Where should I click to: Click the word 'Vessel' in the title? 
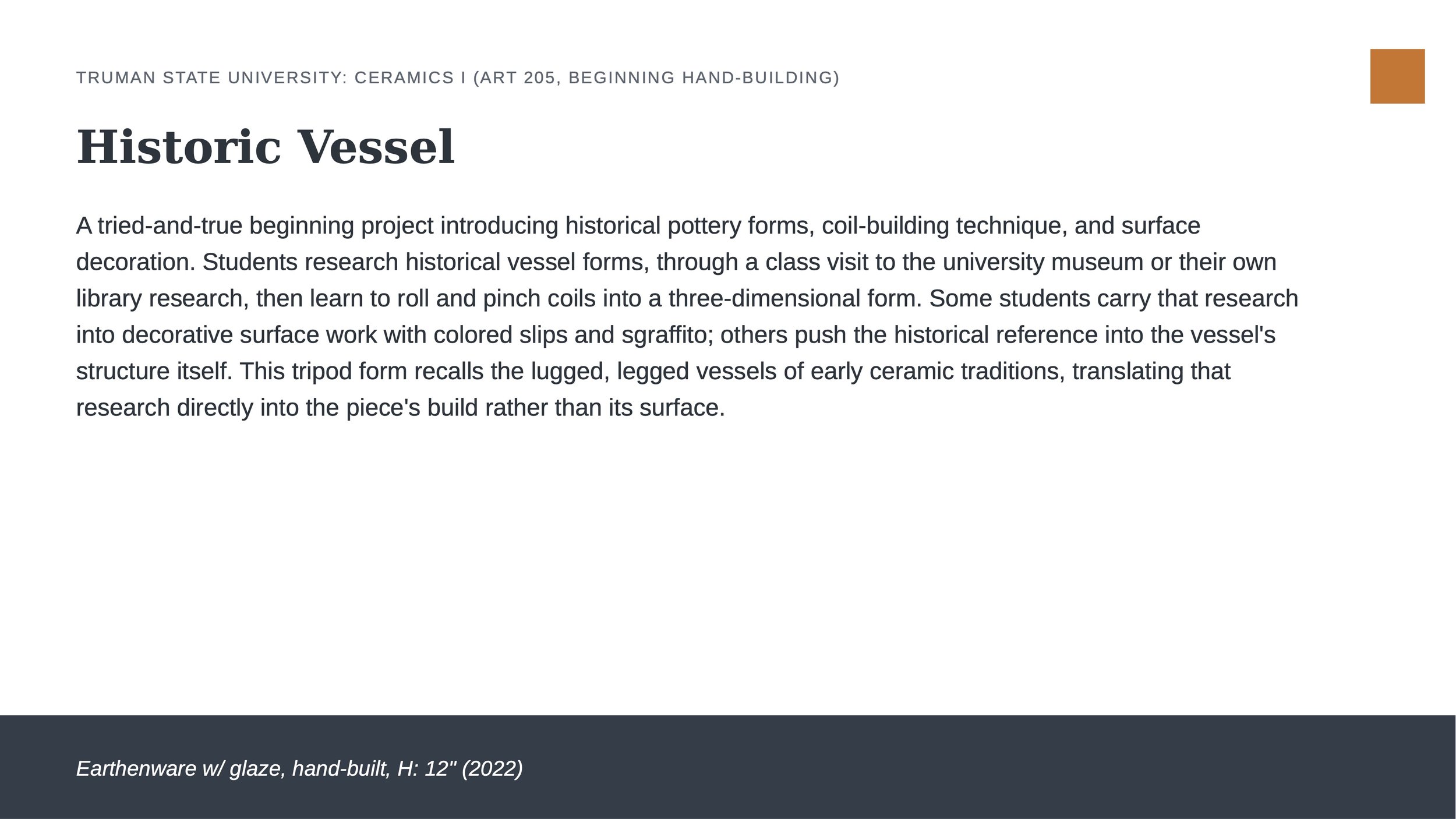376,147
